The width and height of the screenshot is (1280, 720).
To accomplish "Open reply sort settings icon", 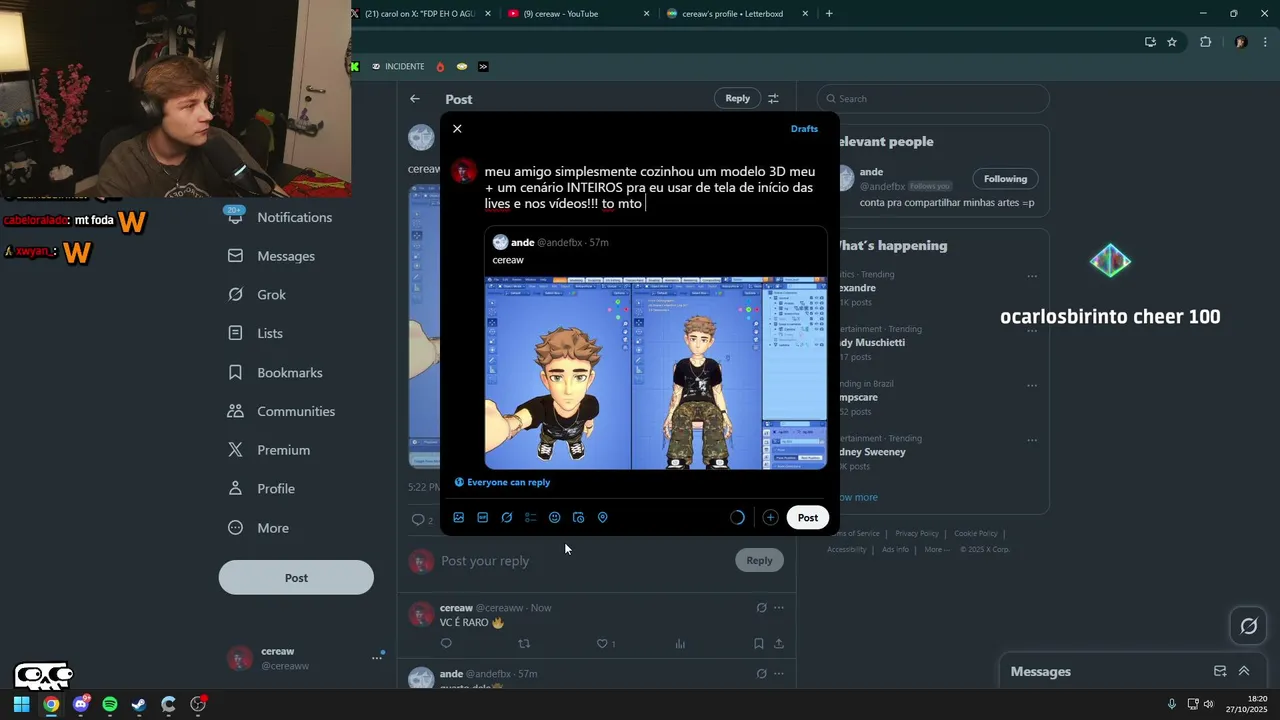I will point(773,98).
